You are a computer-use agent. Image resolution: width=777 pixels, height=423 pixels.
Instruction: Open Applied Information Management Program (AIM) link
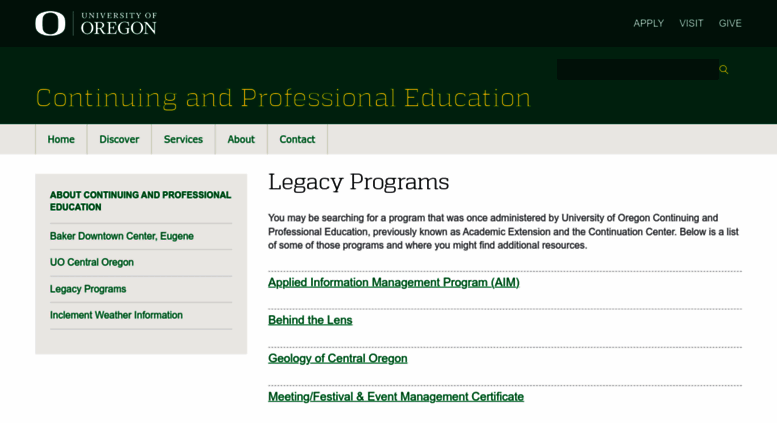(393, 282)
